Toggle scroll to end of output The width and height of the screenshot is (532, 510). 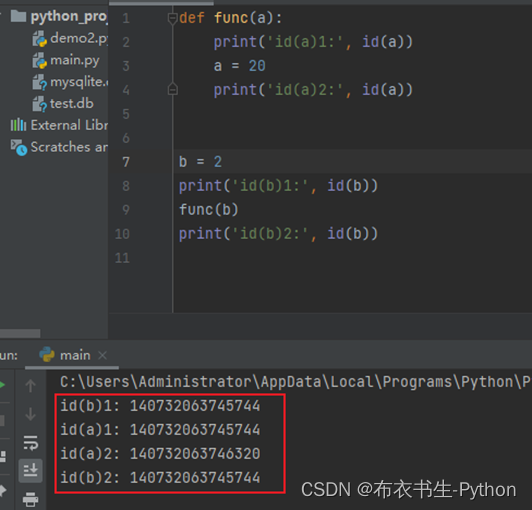pos(31,471)
